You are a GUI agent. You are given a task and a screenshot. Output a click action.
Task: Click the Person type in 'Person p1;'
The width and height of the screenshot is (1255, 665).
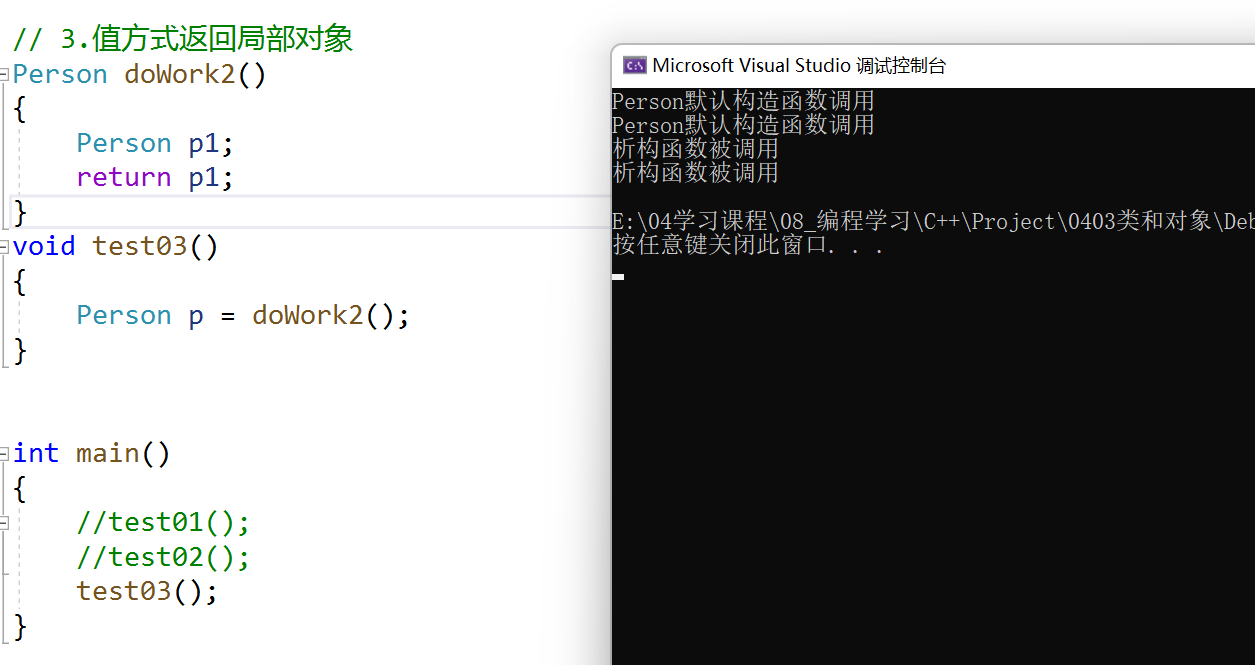point(123,144)
